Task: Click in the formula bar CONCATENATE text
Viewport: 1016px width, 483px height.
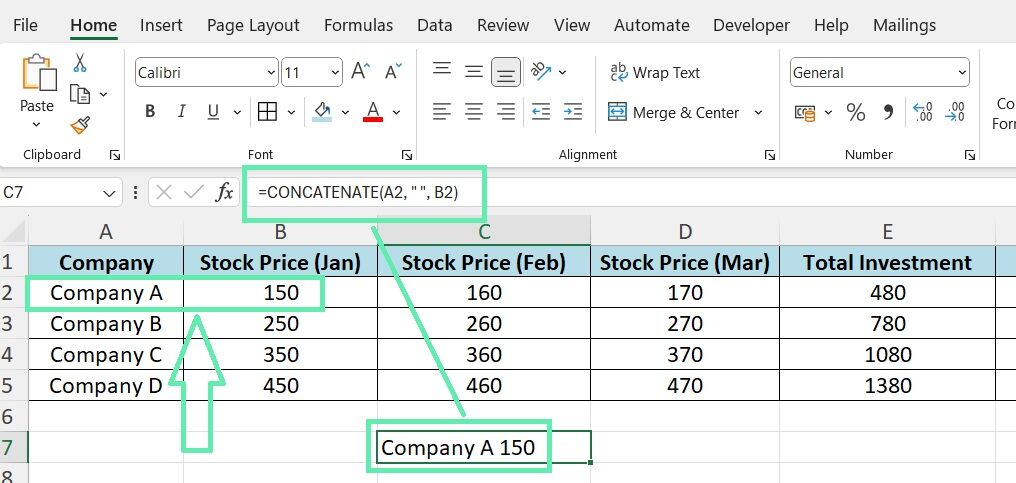Action: (358, 193)
